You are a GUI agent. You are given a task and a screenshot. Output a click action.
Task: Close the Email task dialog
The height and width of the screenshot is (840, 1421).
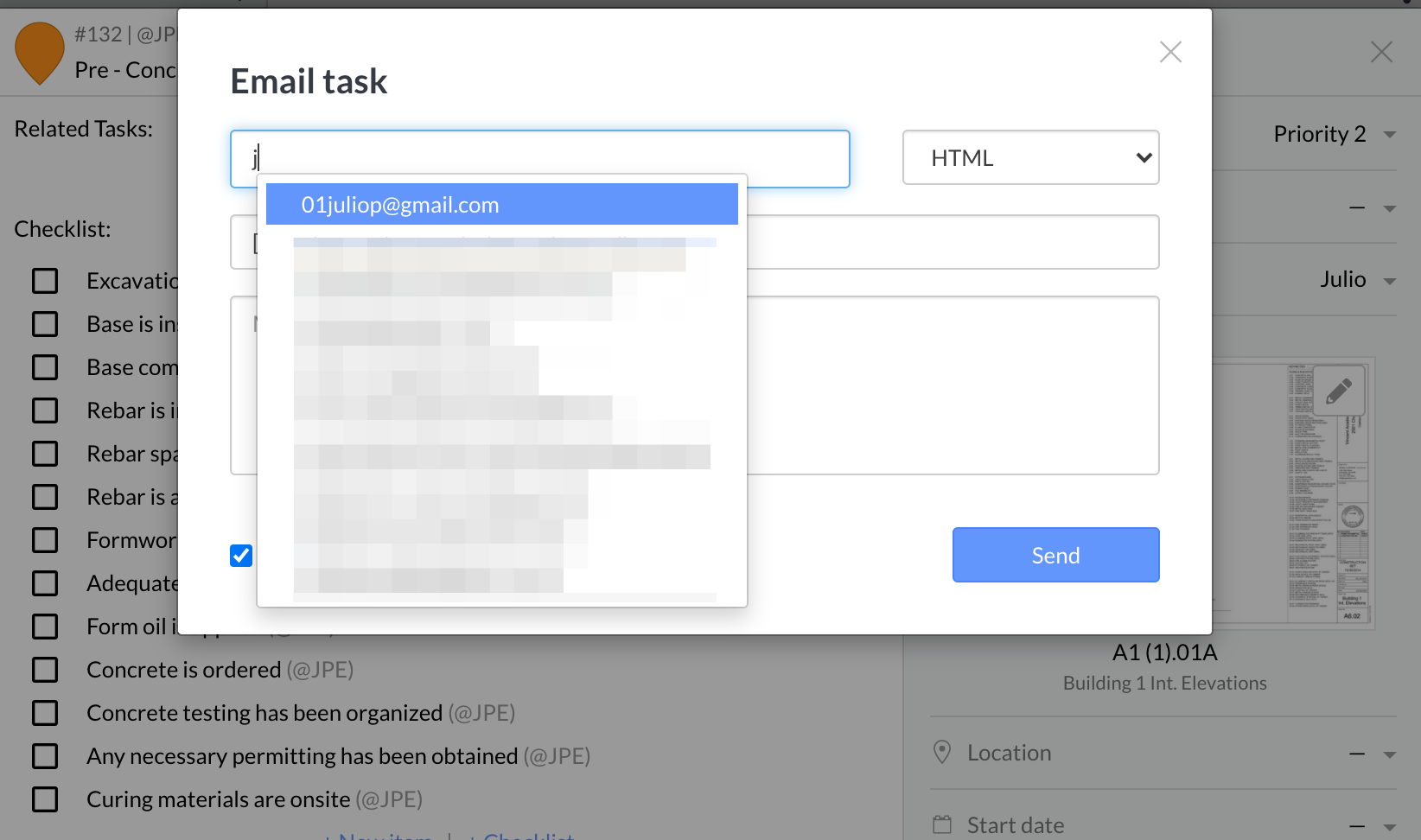(x=1170, y=52)
